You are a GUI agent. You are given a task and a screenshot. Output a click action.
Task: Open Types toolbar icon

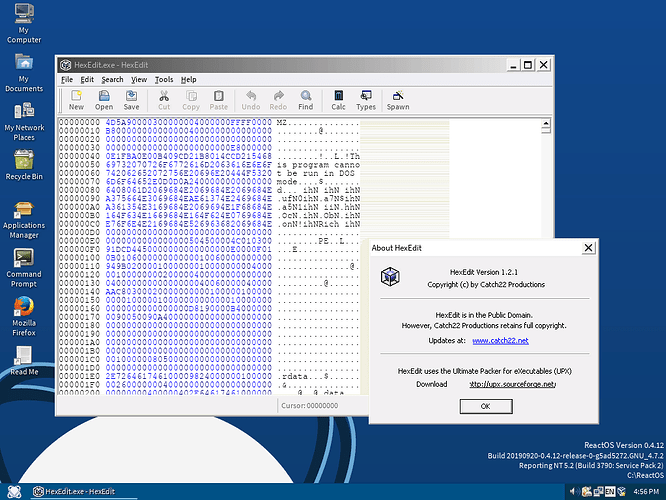[366, 100]
